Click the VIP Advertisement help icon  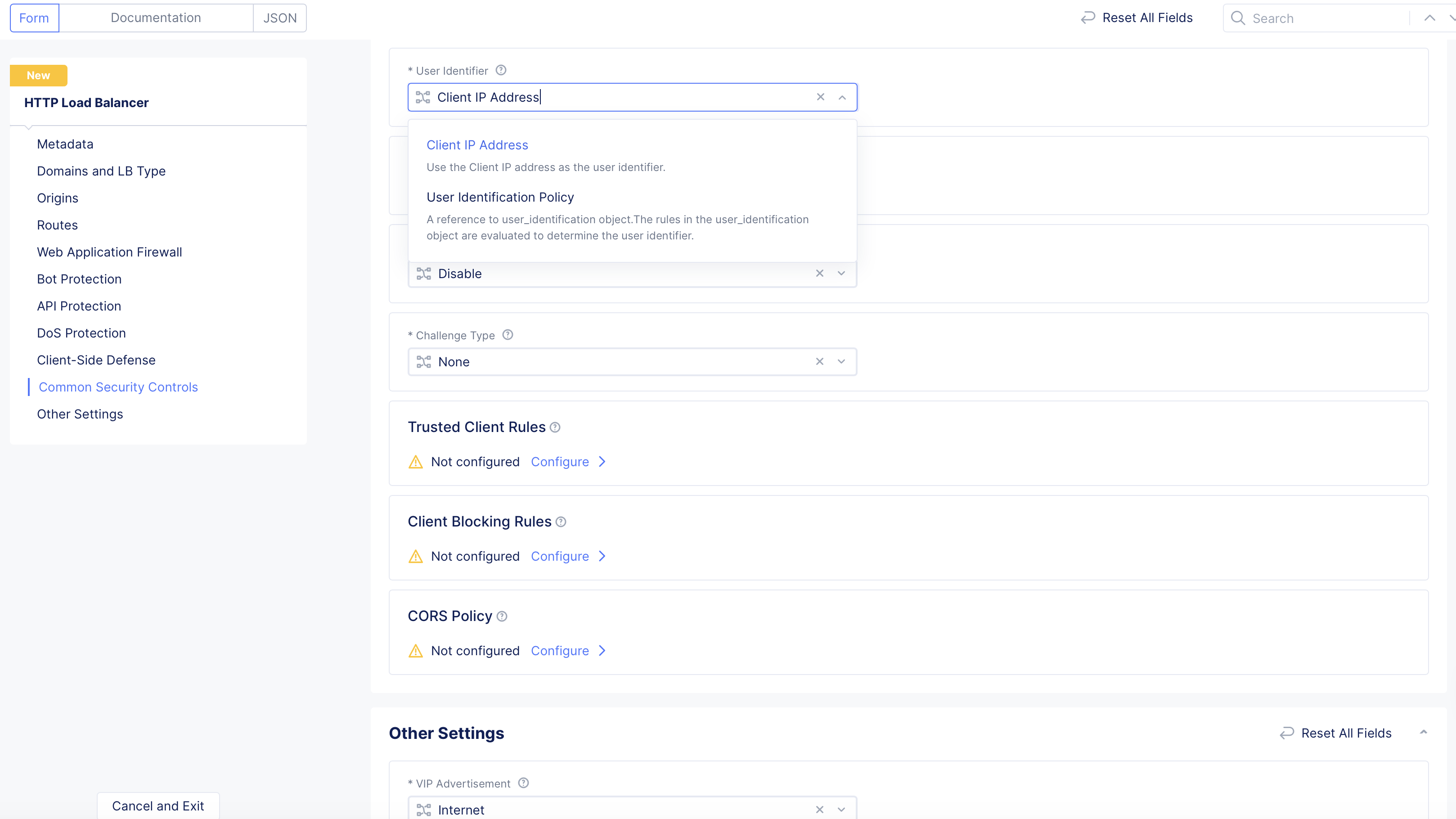point(523,783)
